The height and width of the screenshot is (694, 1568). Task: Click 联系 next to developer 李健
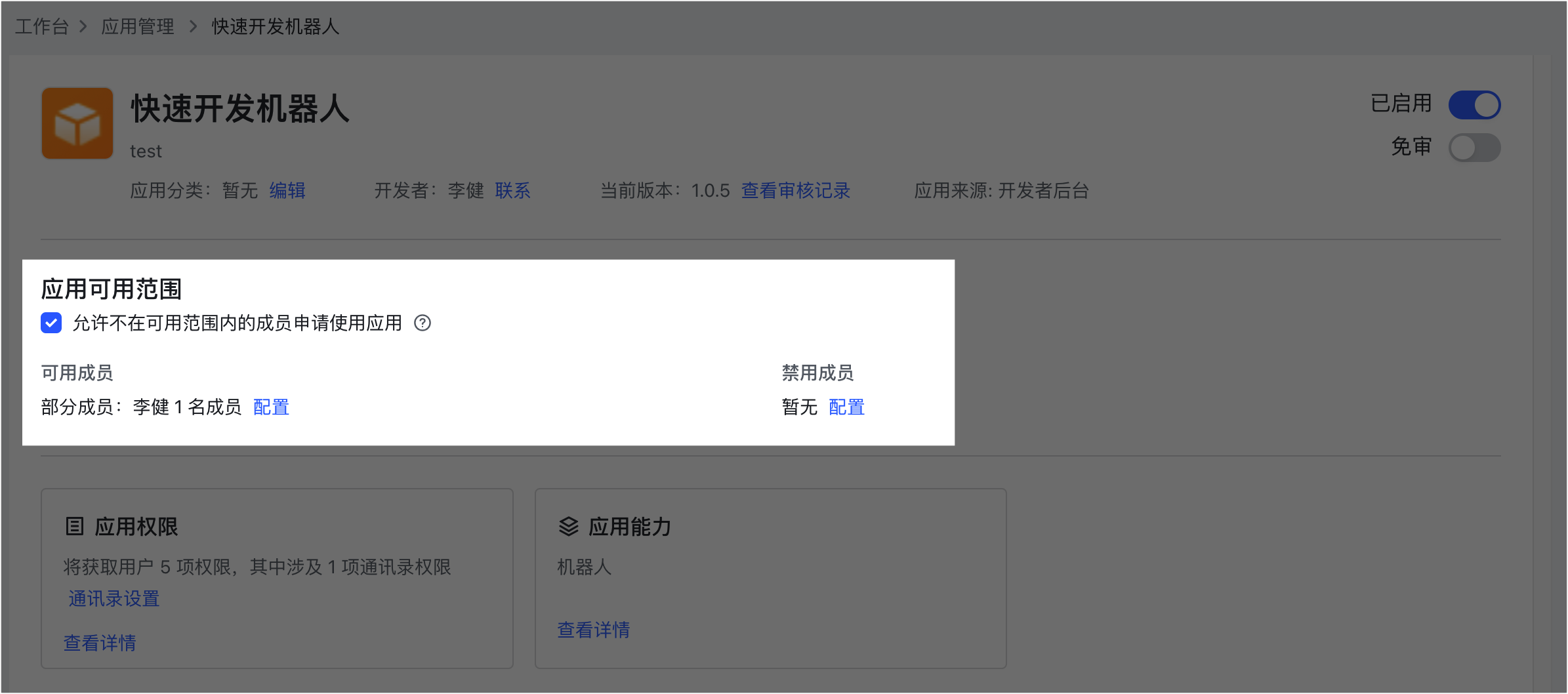[512, 191]
